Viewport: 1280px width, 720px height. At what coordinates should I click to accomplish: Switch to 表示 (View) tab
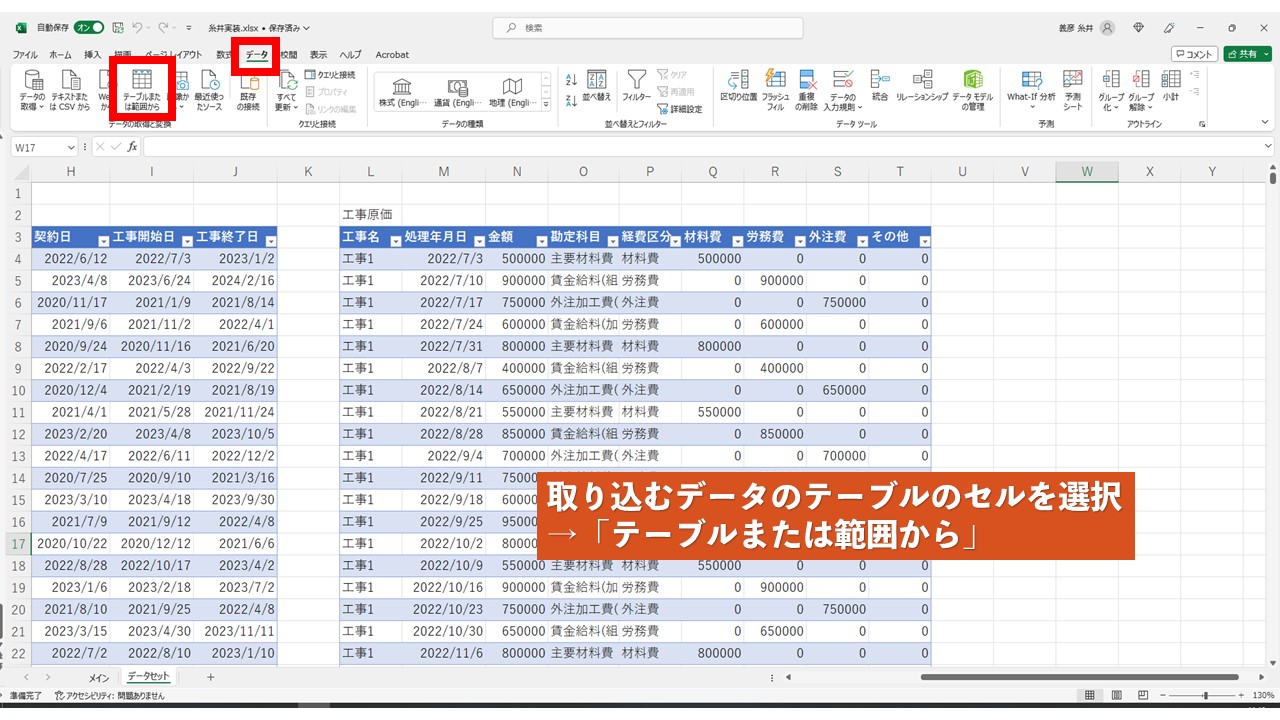click(318, 55)
